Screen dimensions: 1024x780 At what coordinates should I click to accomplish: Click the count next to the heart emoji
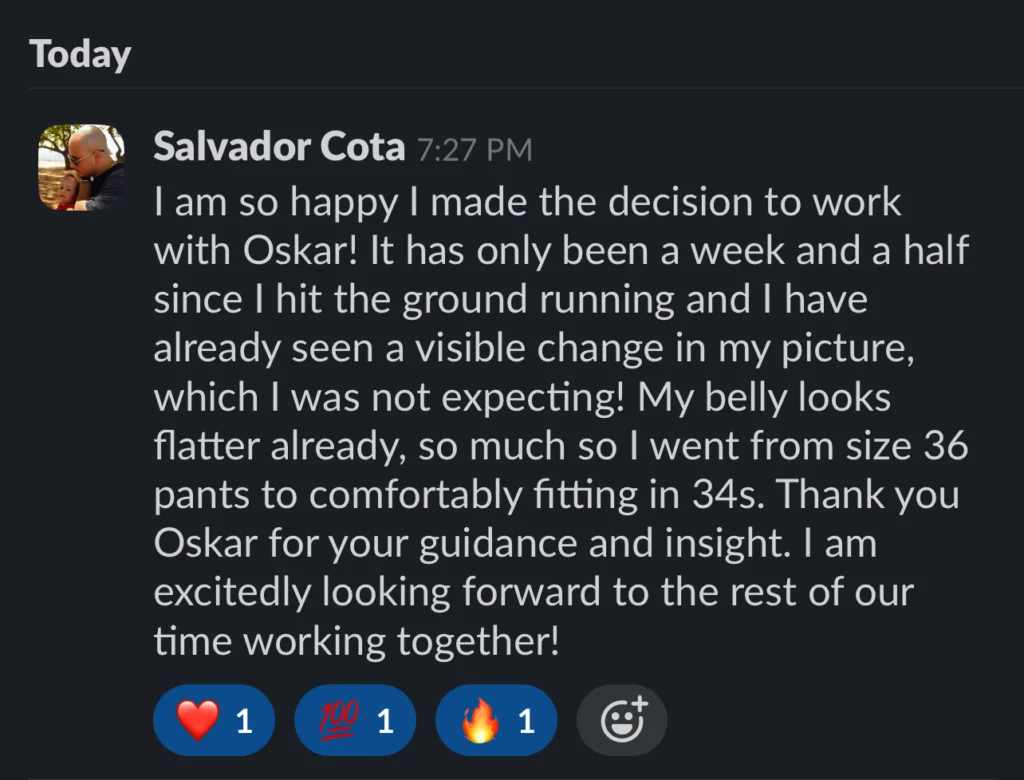pos(244,721)
